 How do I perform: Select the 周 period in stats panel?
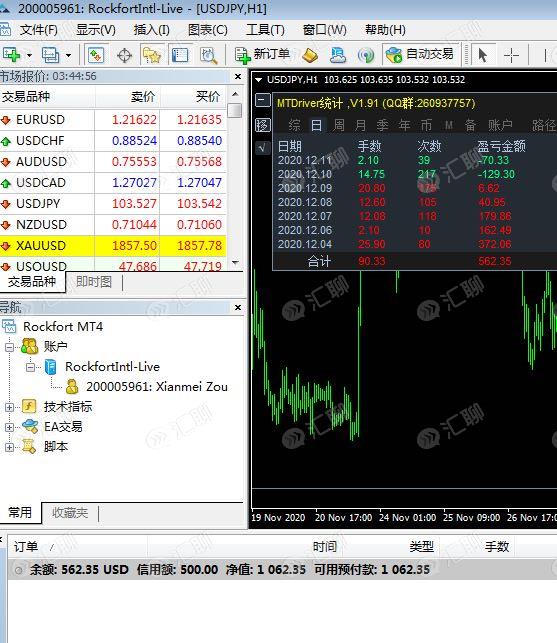pyautogui.click(x=339, y=125)
